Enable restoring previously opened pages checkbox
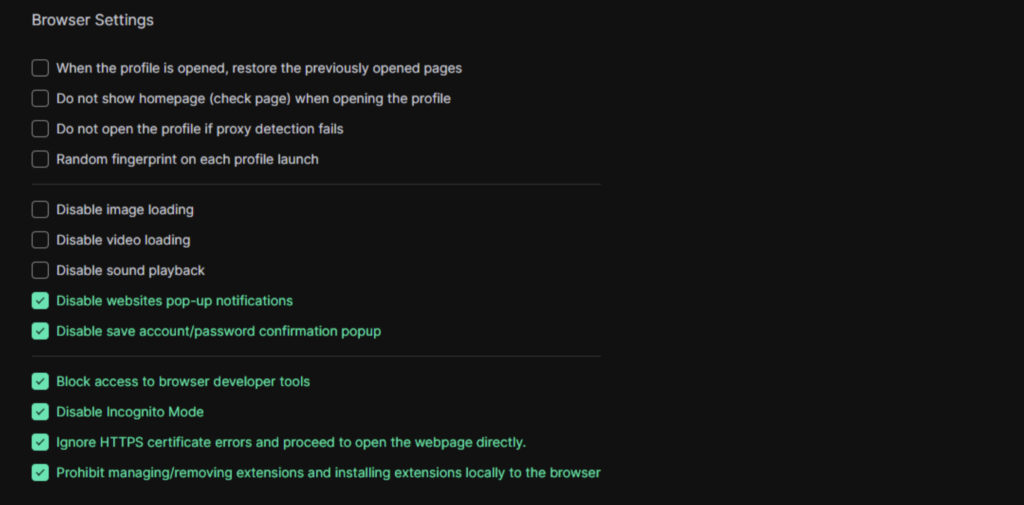This screenshot has width=1024, height=505. point(40,69)
